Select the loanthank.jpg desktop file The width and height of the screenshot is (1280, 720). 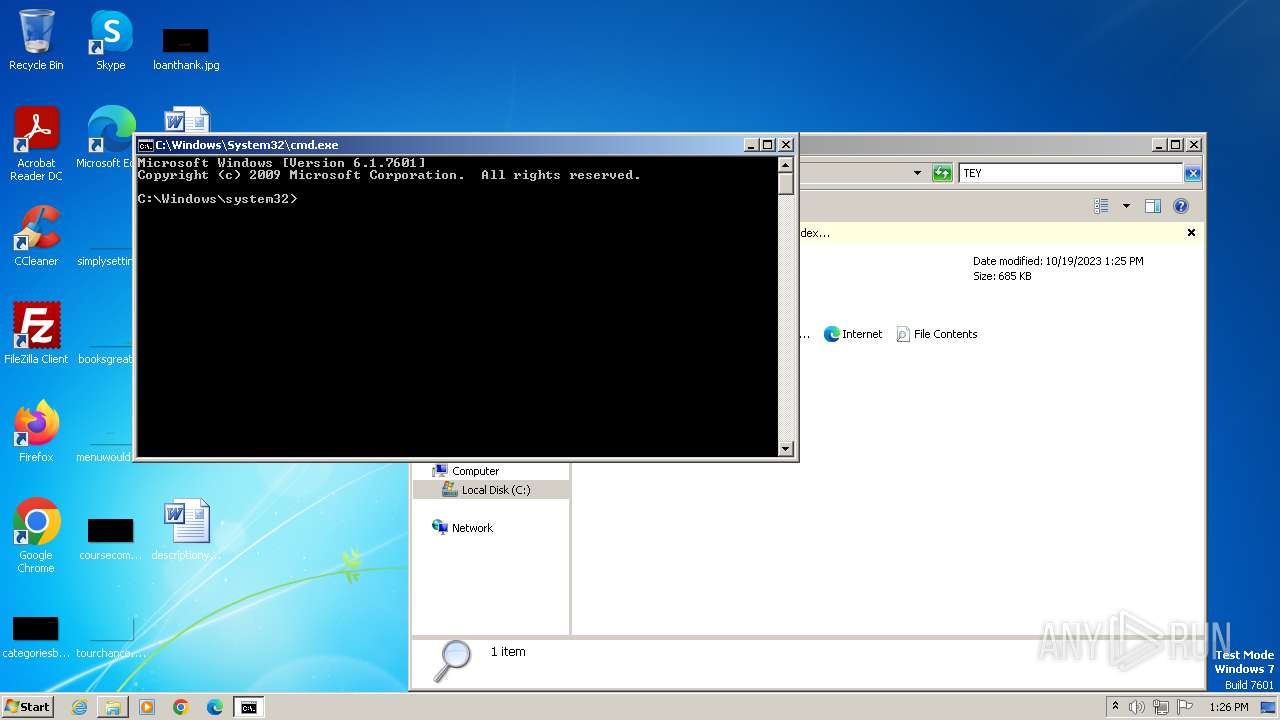[186, 48]
